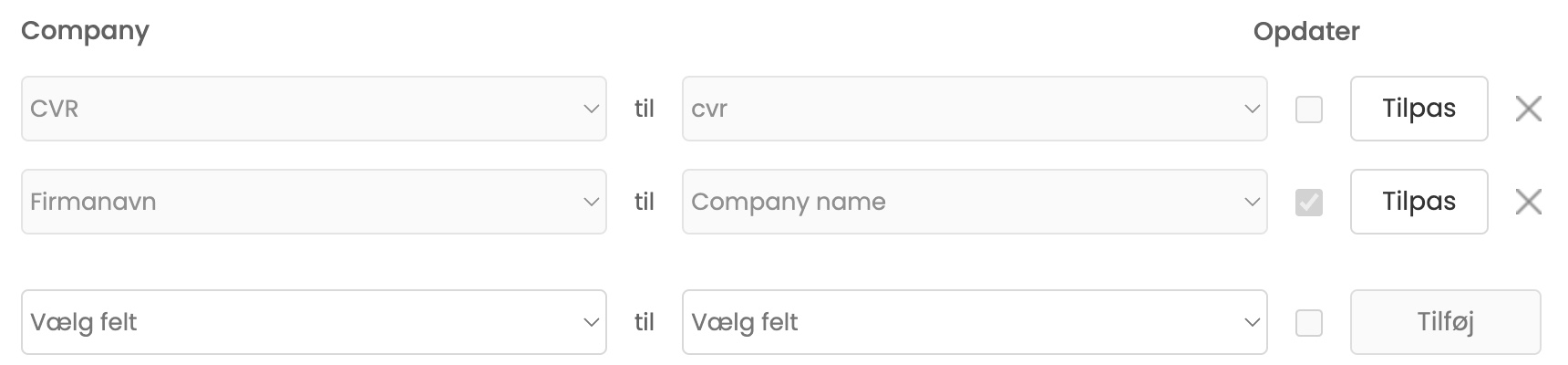Screen dimensions: 1568x365
Task: Click the 'til' label in the Vælg felt row
Action: pyautogui.click(x=644, y=322)
